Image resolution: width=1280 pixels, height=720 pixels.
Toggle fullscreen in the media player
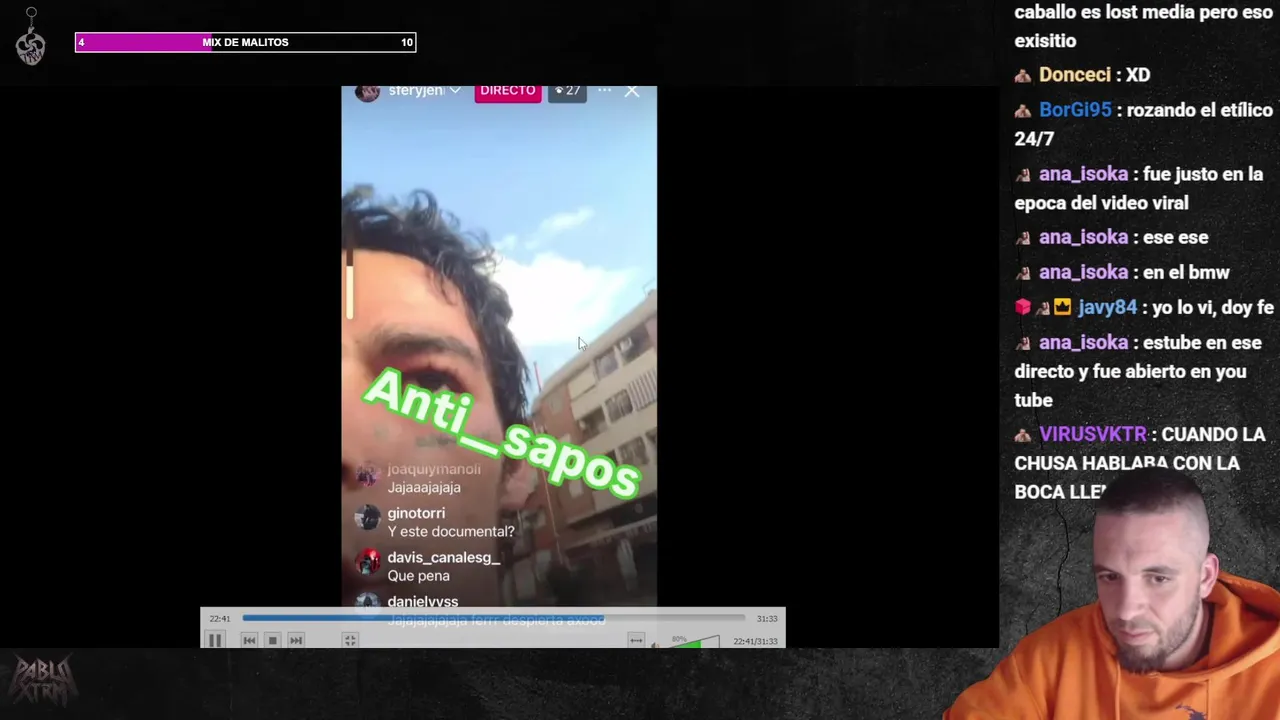(350, 640)
